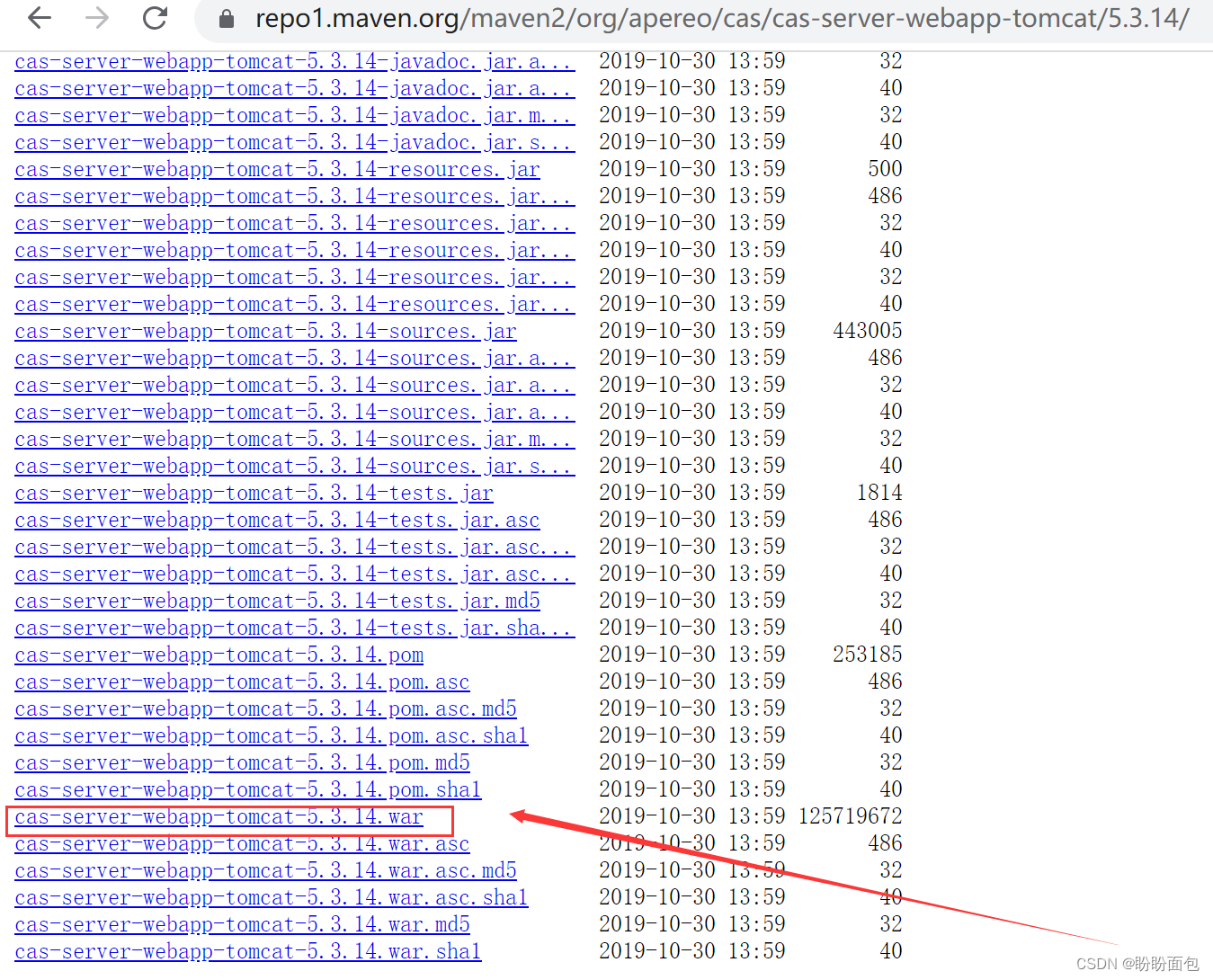Click the browser forward arrow

point(95,17)
